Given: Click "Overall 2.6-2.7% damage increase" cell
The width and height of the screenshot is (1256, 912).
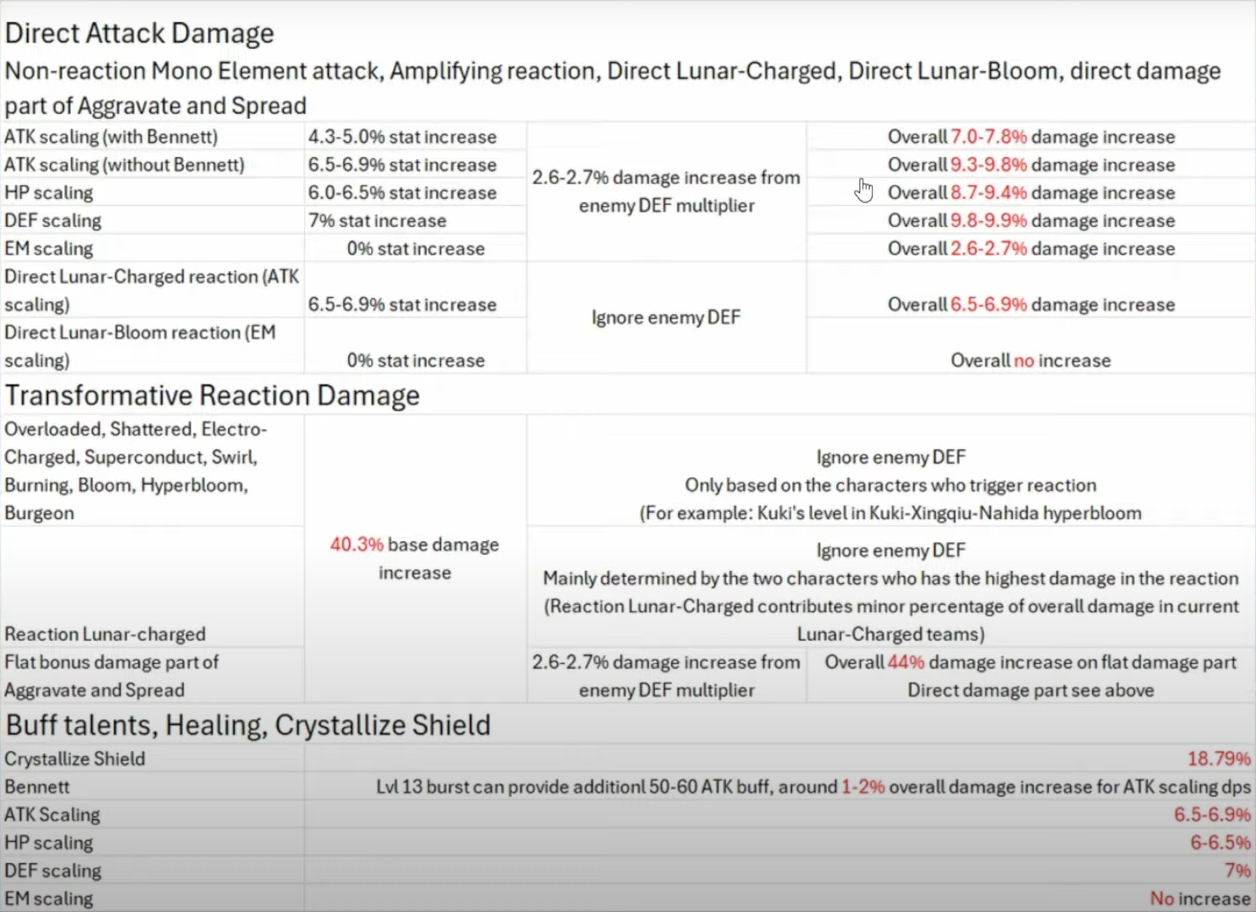Looking at the screenshot, I should (1031, 249).
